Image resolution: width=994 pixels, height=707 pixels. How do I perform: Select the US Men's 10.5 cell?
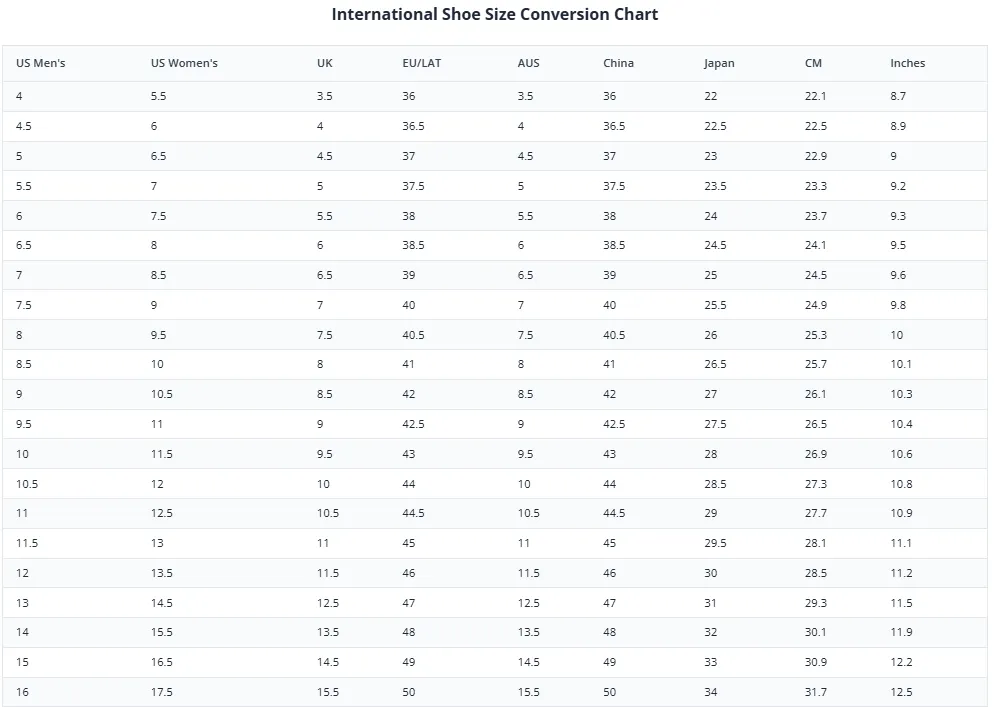pyautogui.click(x=27, y=484)
